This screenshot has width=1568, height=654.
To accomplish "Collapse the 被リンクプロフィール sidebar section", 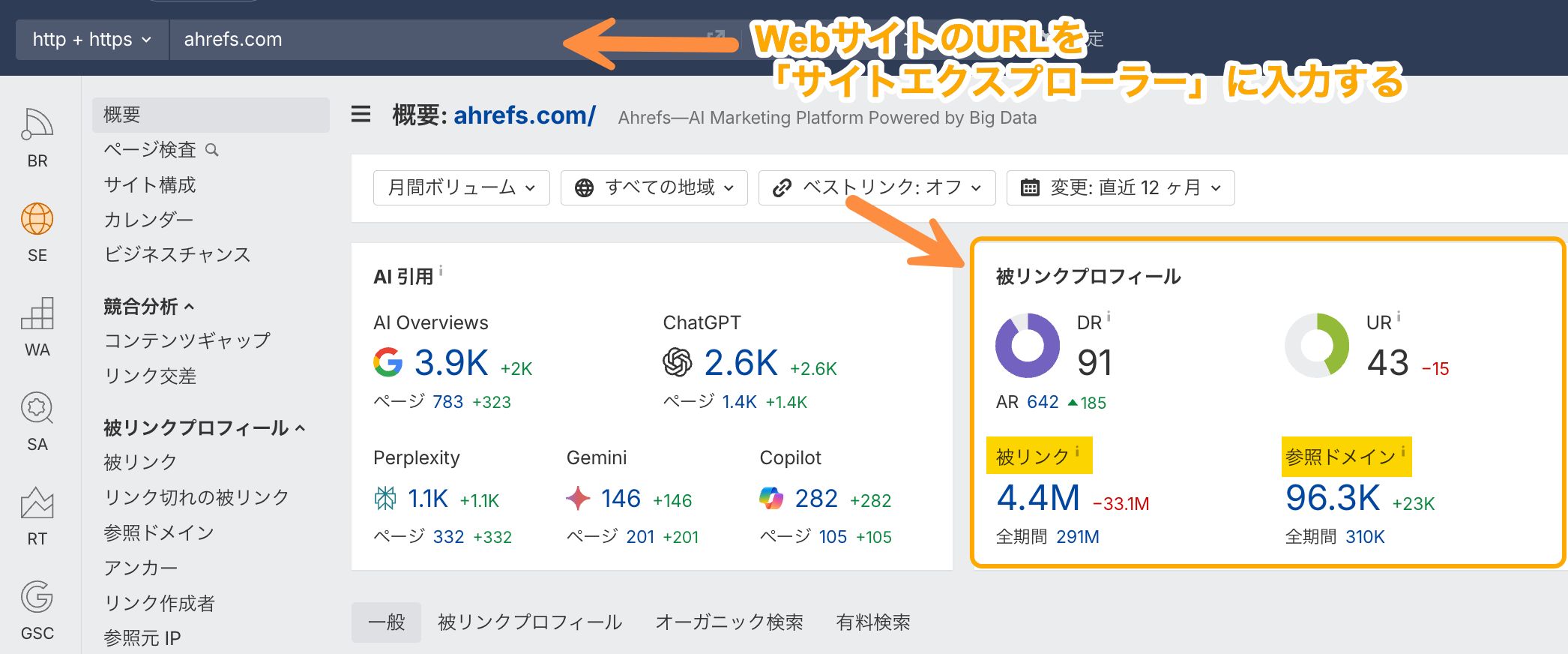I will coord(204,427).
